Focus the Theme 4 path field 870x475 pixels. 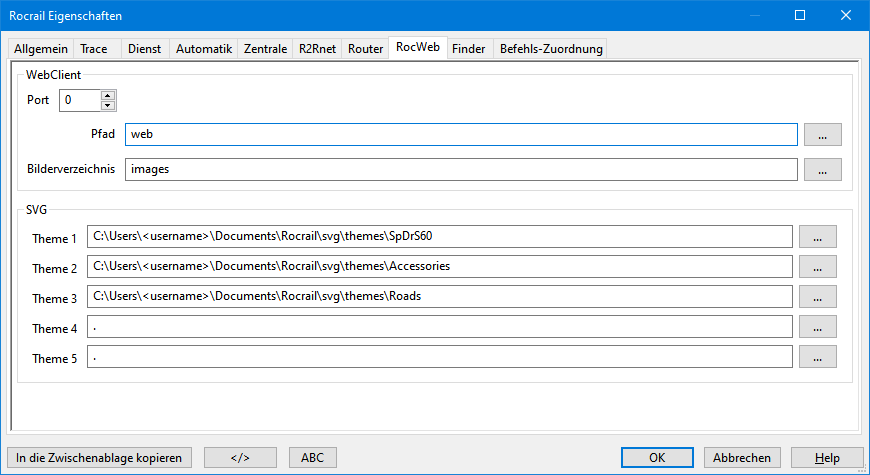click(x=440, y=327)
